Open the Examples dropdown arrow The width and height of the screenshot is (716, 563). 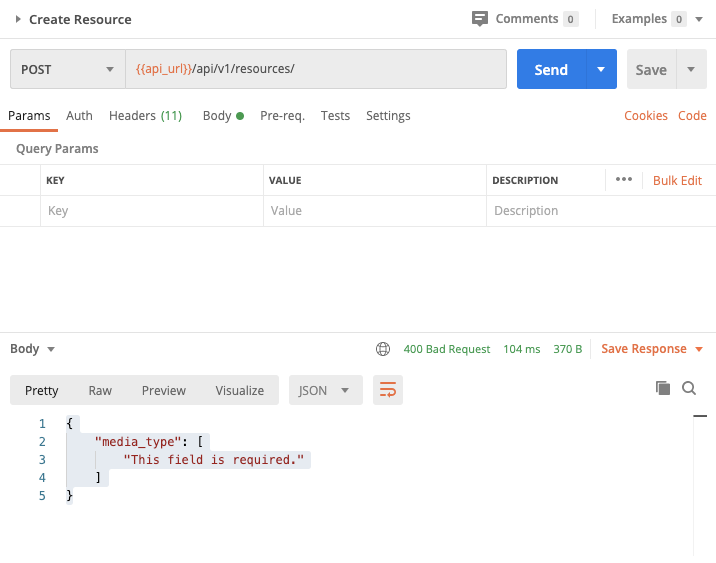tap(699, 19)
